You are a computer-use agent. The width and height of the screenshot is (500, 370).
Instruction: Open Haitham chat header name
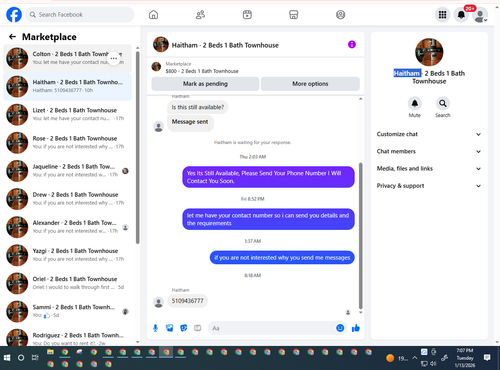(x=225, y=45)
